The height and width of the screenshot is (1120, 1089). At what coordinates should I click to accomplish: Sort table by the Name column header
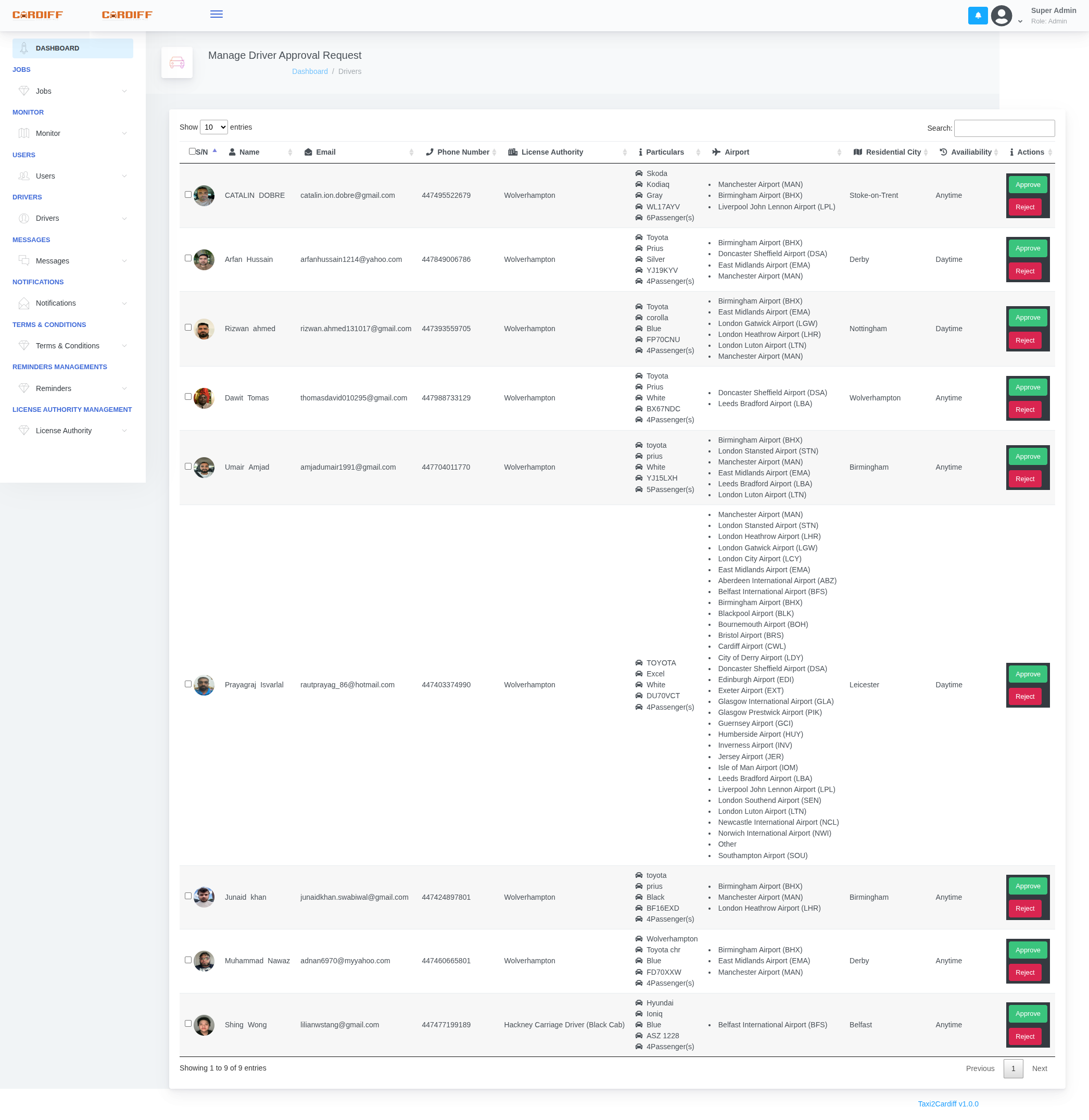tap(249, 152)
